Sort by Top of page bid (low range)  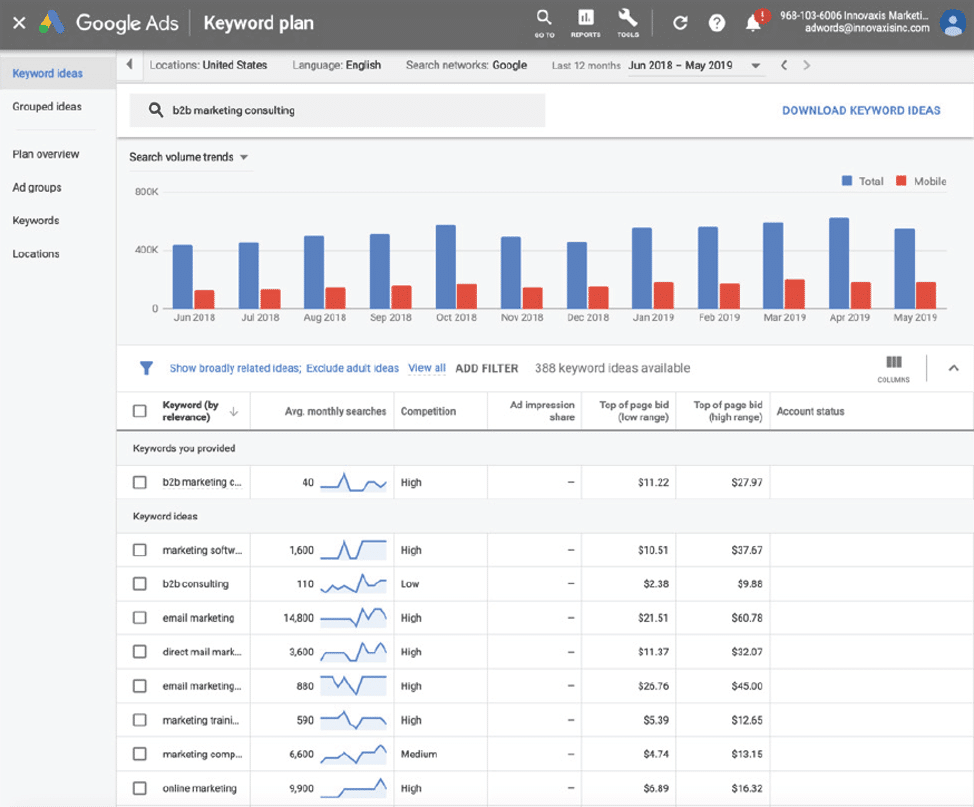(x=634, y=411)
